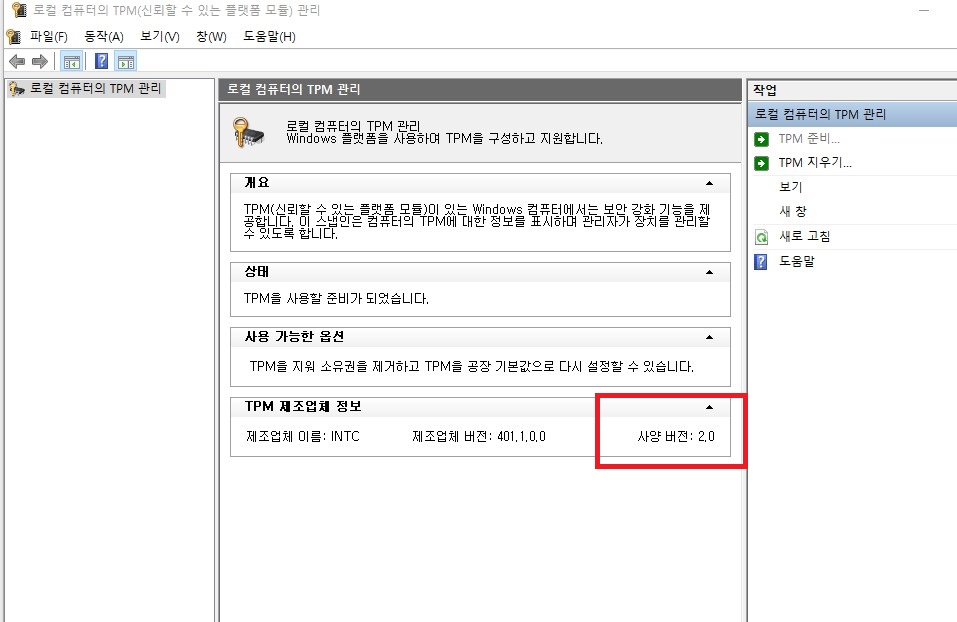Viewport: 957px width, 622px height.
Task: Select 로컬 컴퓨터의 TPM 관리 tree node
Action: [x=87, y=89]
